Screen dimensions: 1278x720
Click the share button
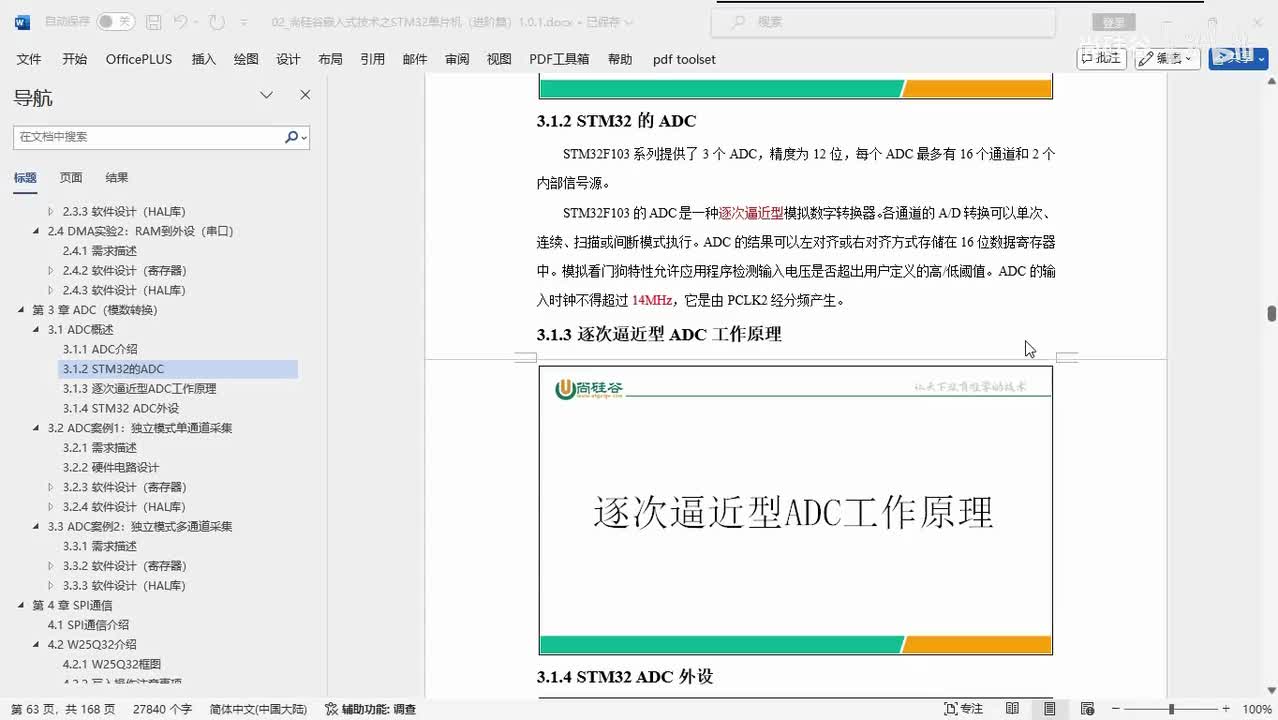point(1238,58)
